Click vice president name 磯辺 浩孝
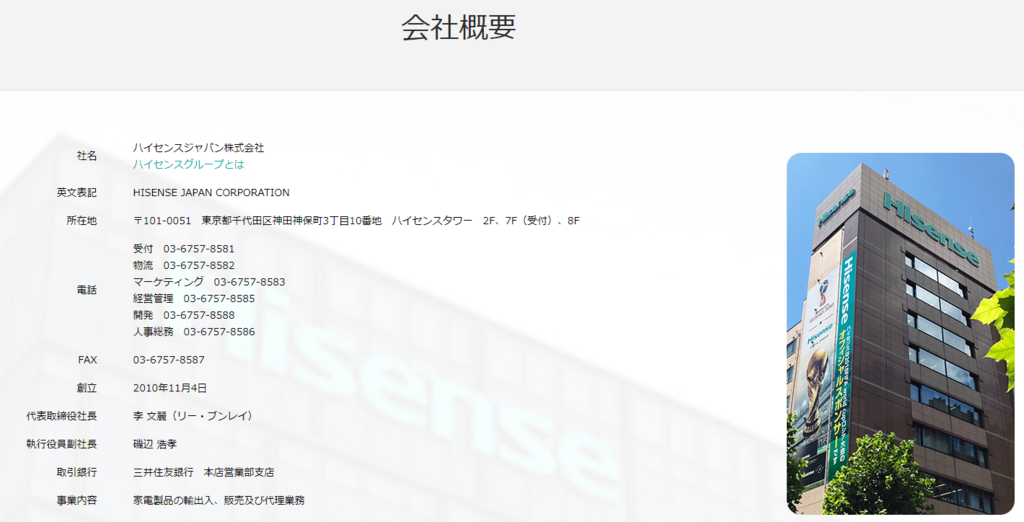 click(155, 444)
